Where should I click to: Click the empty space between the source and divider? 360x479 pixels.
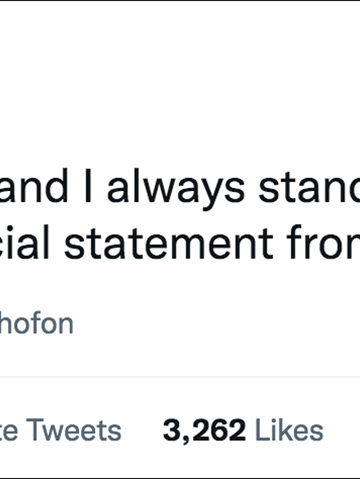coord(180,355)
